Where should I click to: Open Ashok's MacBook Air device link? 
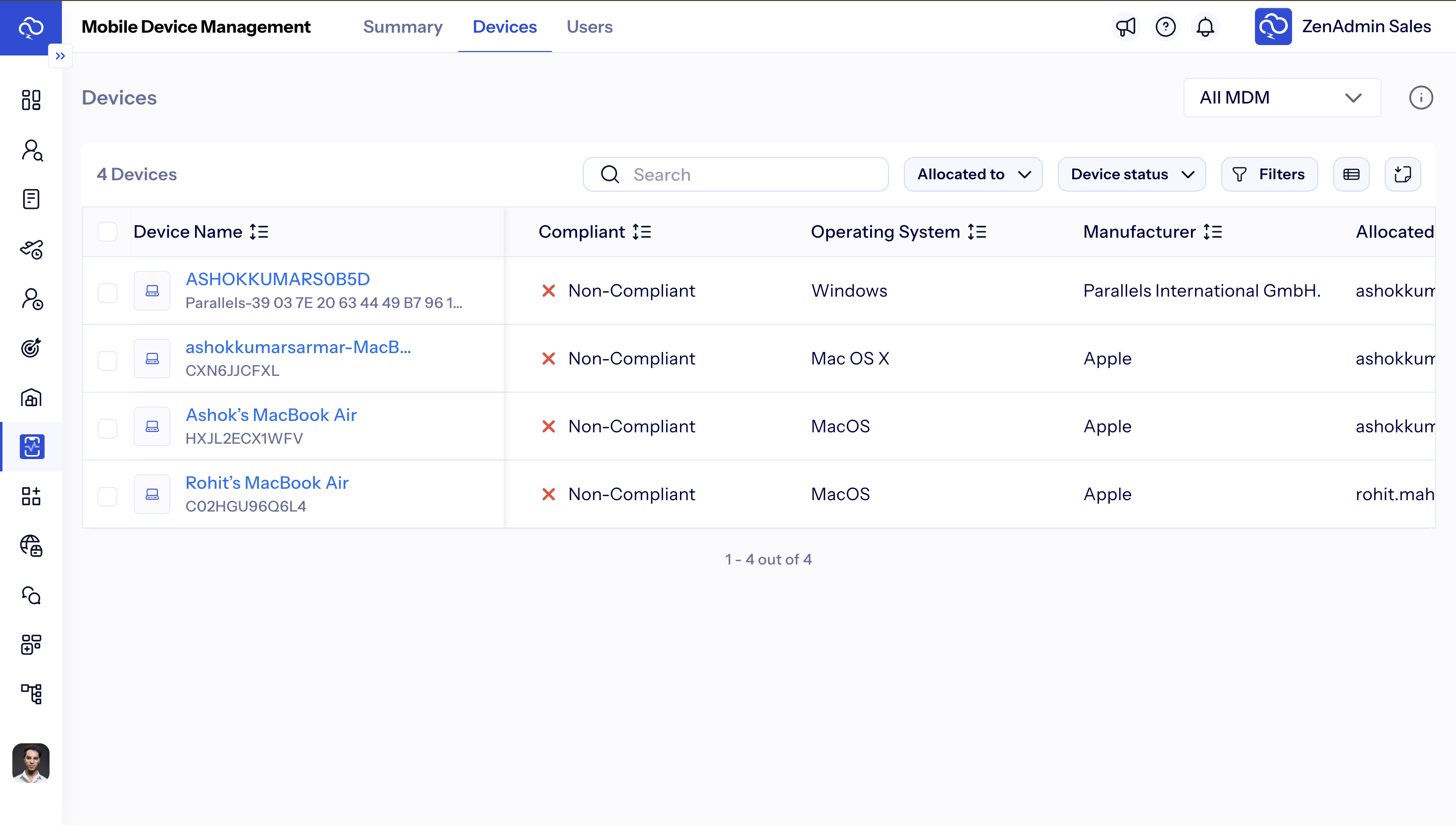pyautogui.click(x=271, y=415)
